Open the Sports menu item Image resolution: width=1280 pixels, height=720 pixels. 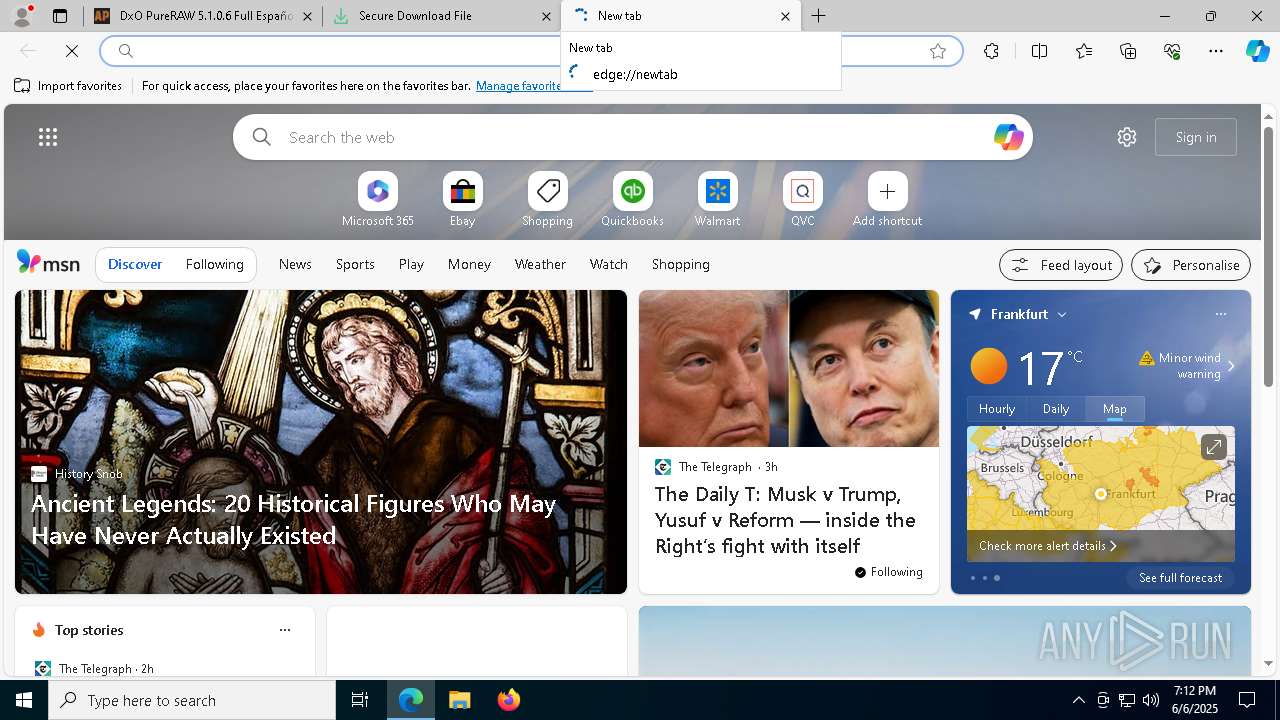(x=355, y=264)
